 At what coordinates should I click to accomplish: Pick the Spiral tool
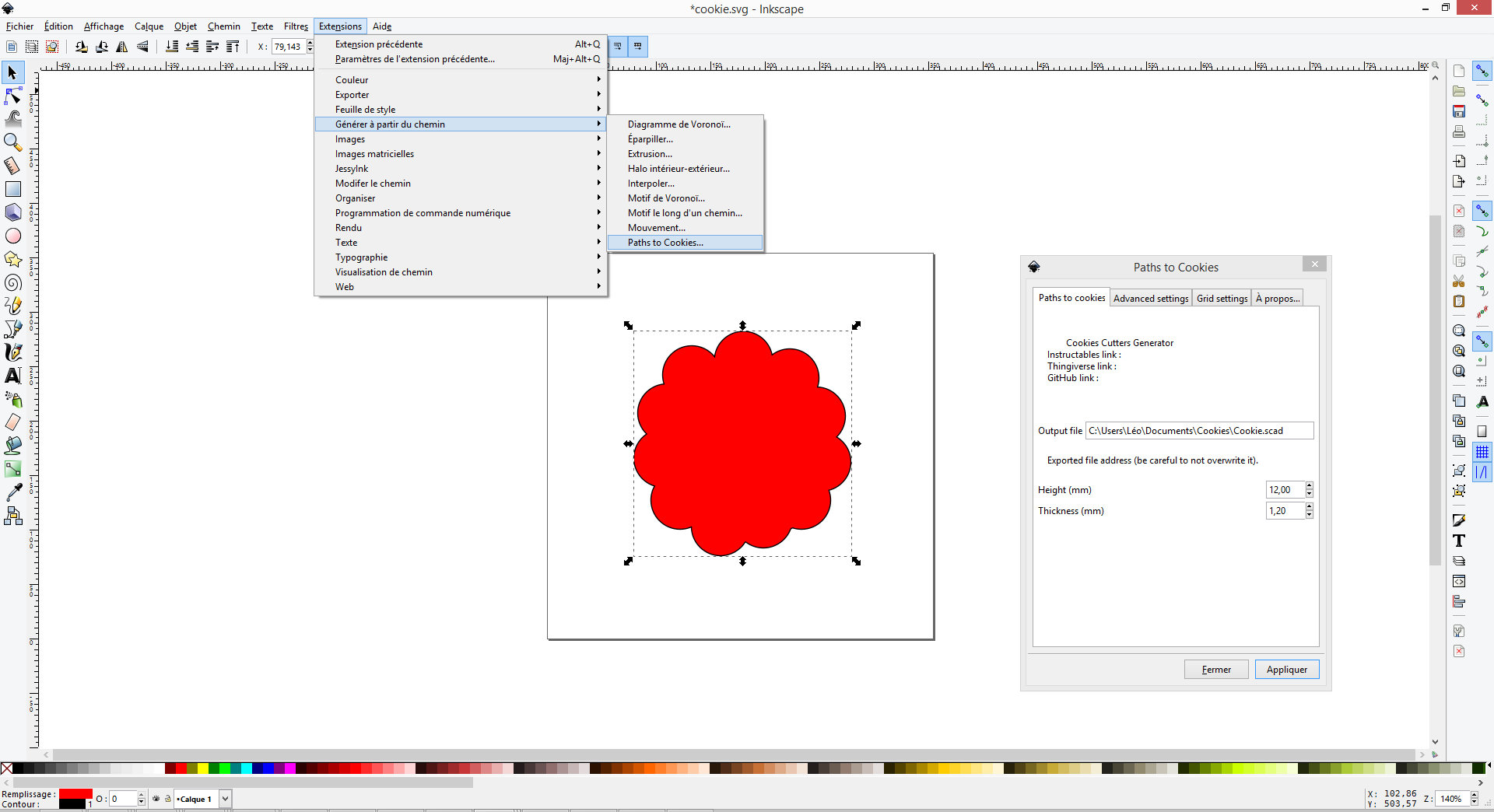point(13,282)
